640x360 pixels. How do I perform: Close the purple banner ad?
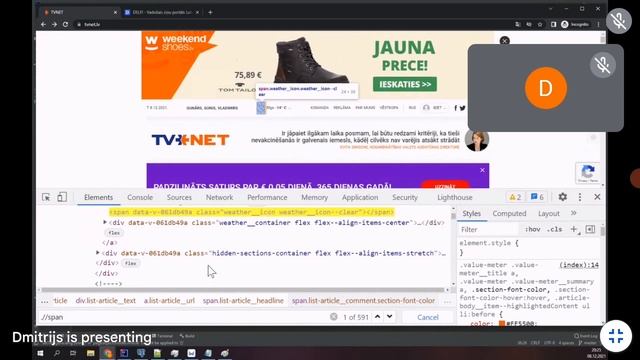click(482, 170)
